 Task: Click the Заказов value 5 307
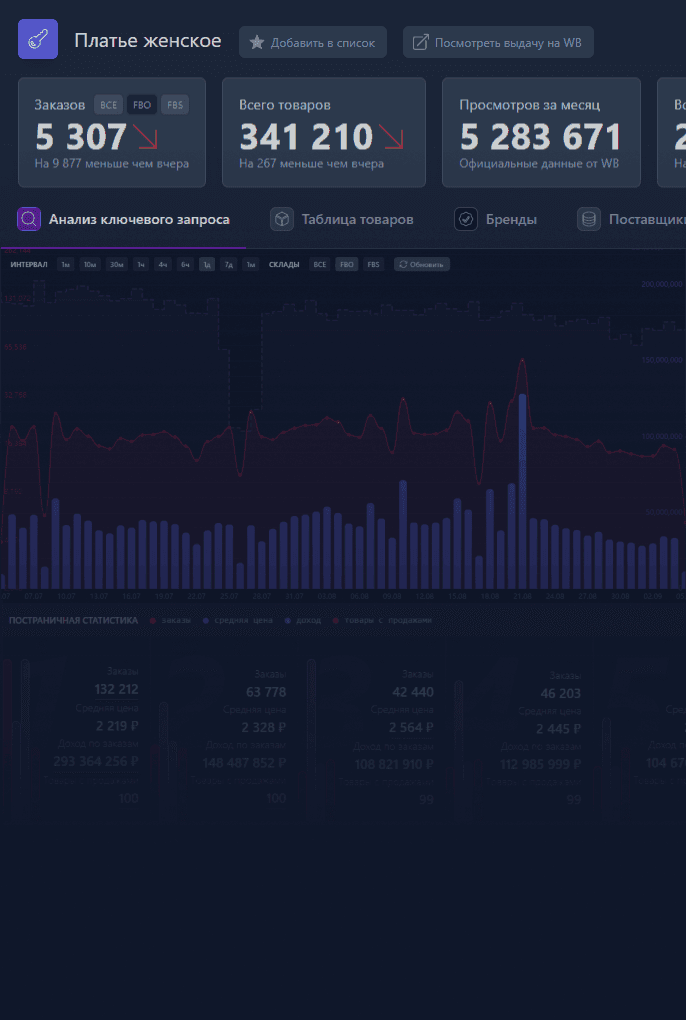[81, 137]
